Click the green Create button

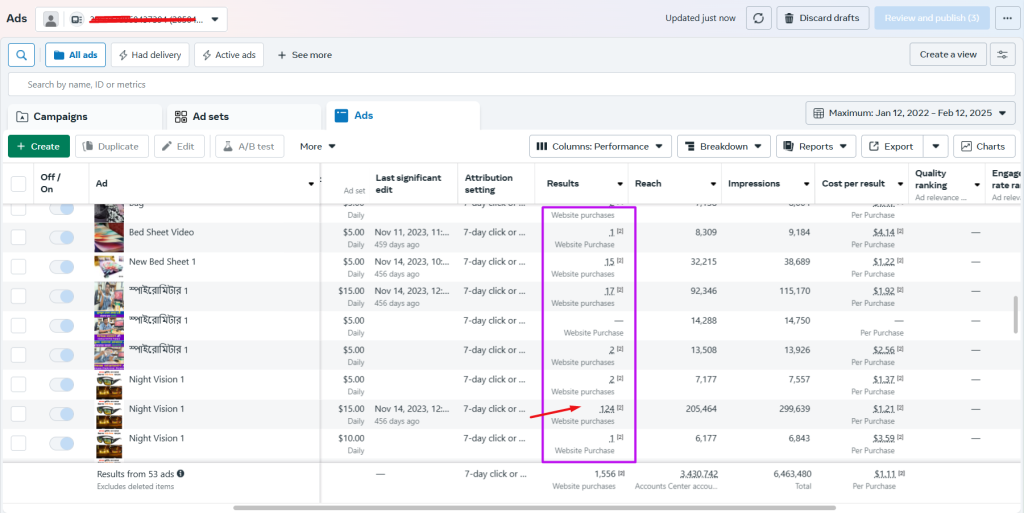coord(39,146)
